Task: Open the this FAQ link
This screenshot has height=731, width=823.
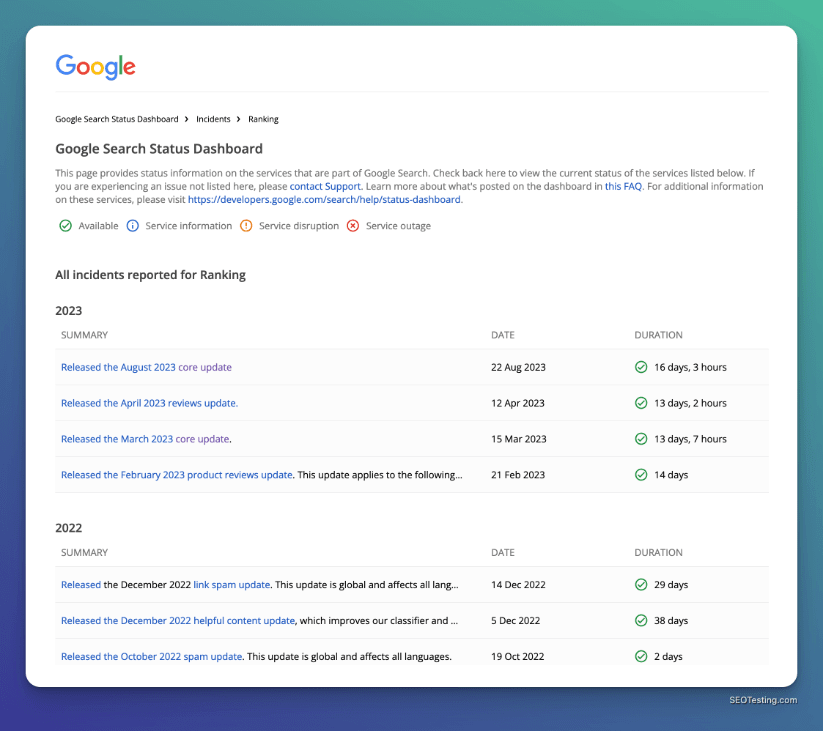Action: 623,186
